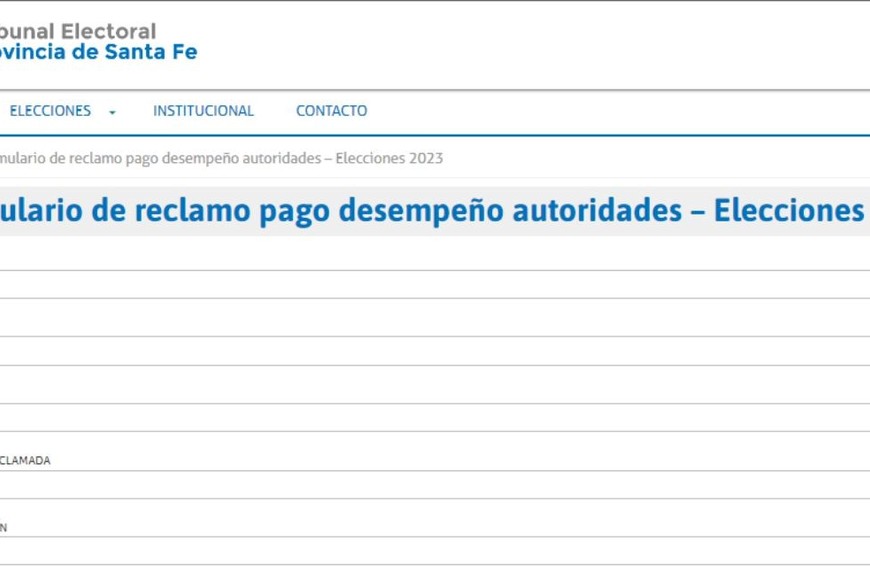Open the ELECCIONES menu

50,111
